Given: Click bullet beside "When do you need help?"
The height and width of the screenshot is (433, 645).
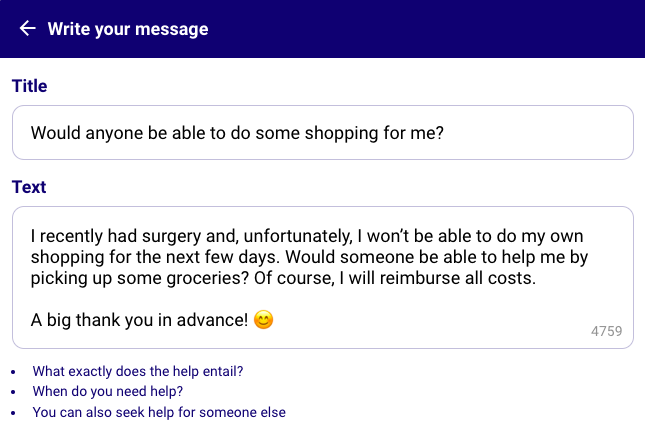Looking at the screenshot, I should 13,392.
